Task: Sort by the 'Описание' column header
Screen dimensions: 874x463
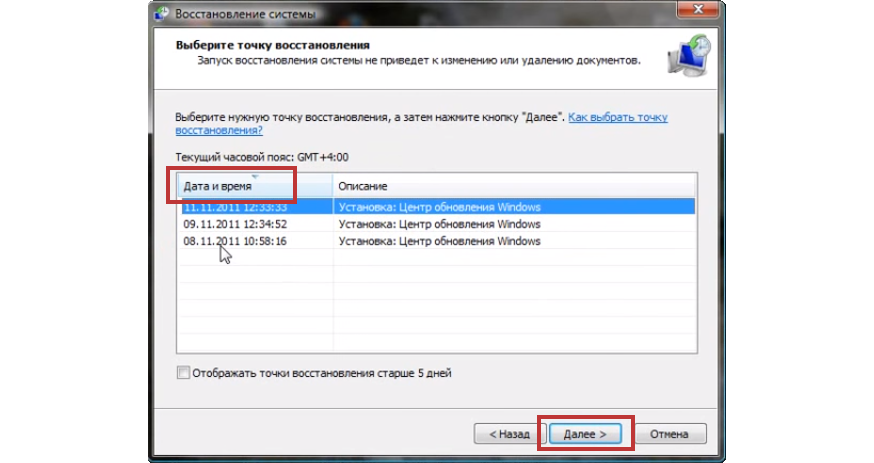Action: point(514,186)
